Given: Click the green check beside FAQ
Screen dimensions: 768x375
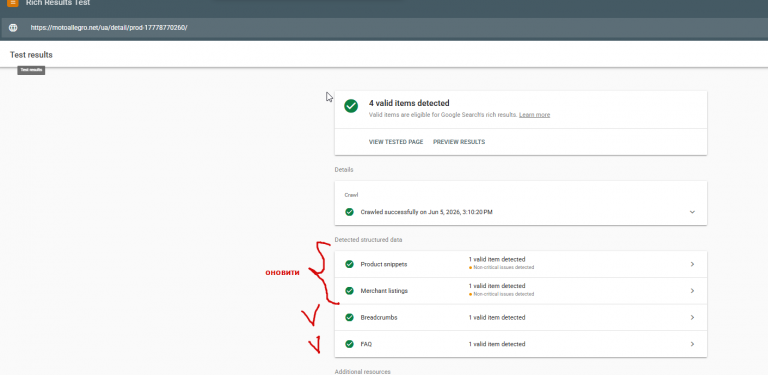Looking at the screenshot, I should [x=349, y=344].
